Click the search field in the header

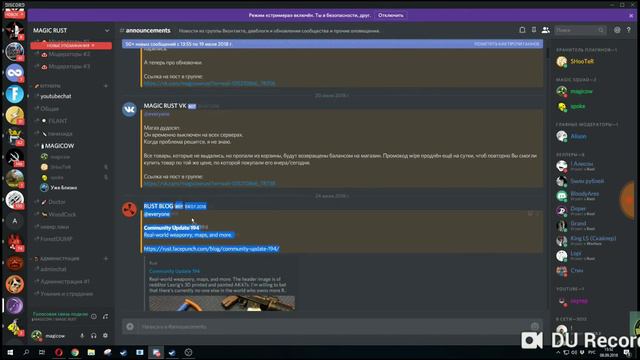pyautogui.click(x=580, y=30)
